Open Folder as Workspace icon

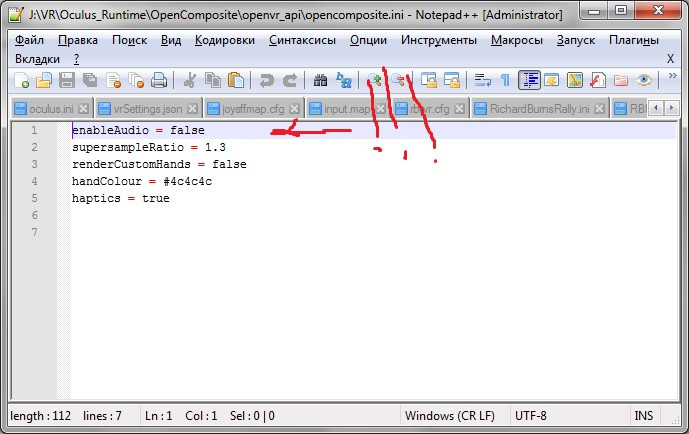(x=620, y=80)
